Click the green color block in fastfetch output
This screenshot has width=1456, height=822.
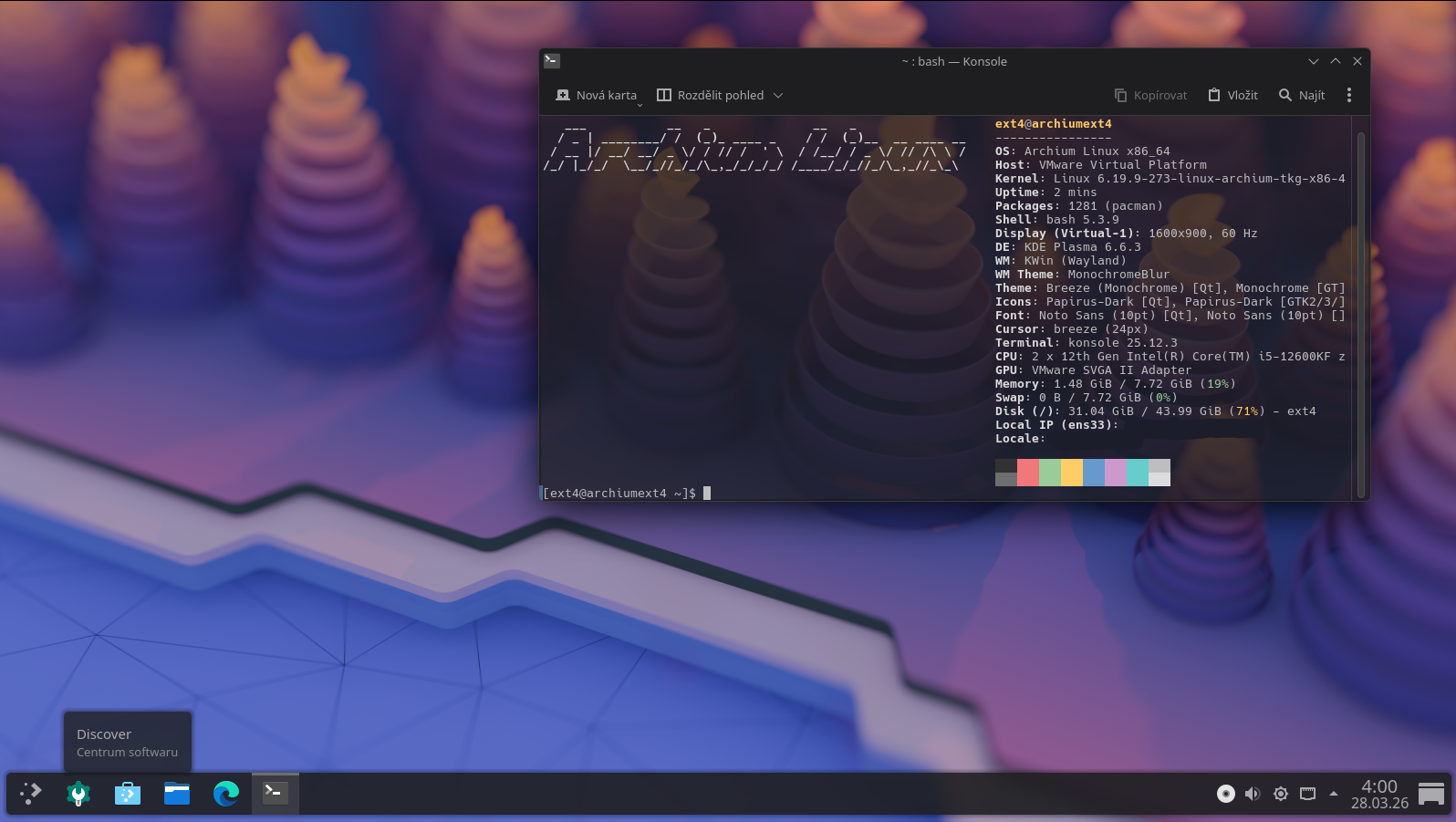[1050, 473]
